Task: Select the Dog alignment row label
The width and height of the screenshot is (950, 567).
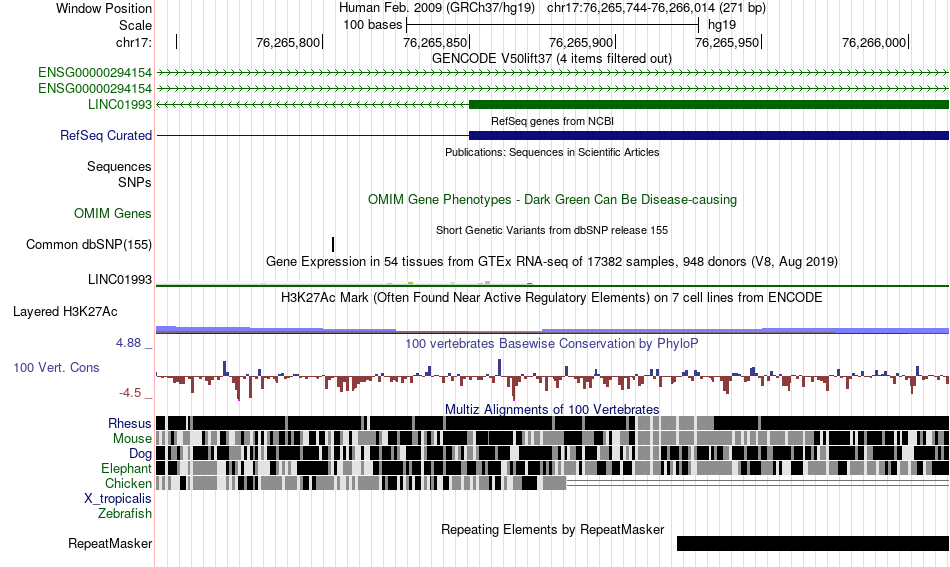Action: click(x=140, y=454)
